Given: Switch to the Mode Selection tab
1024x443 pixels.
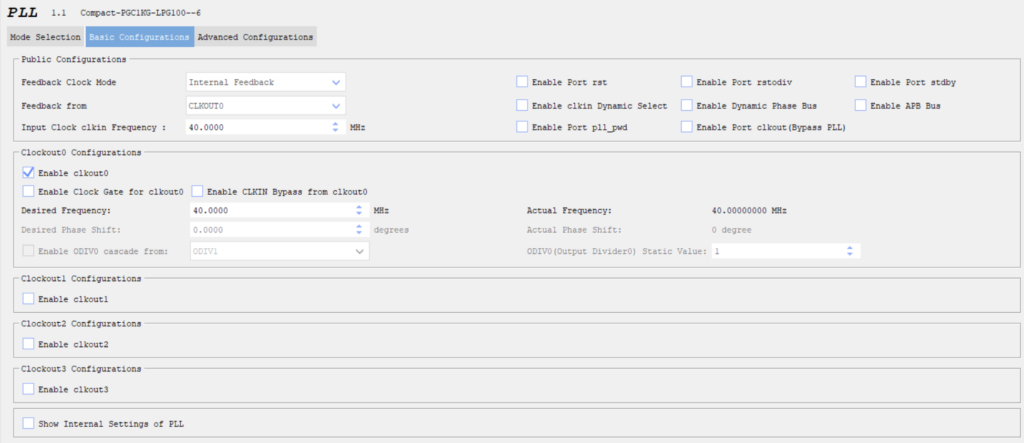Looking at the screenshot, I should tap(45, 37).
